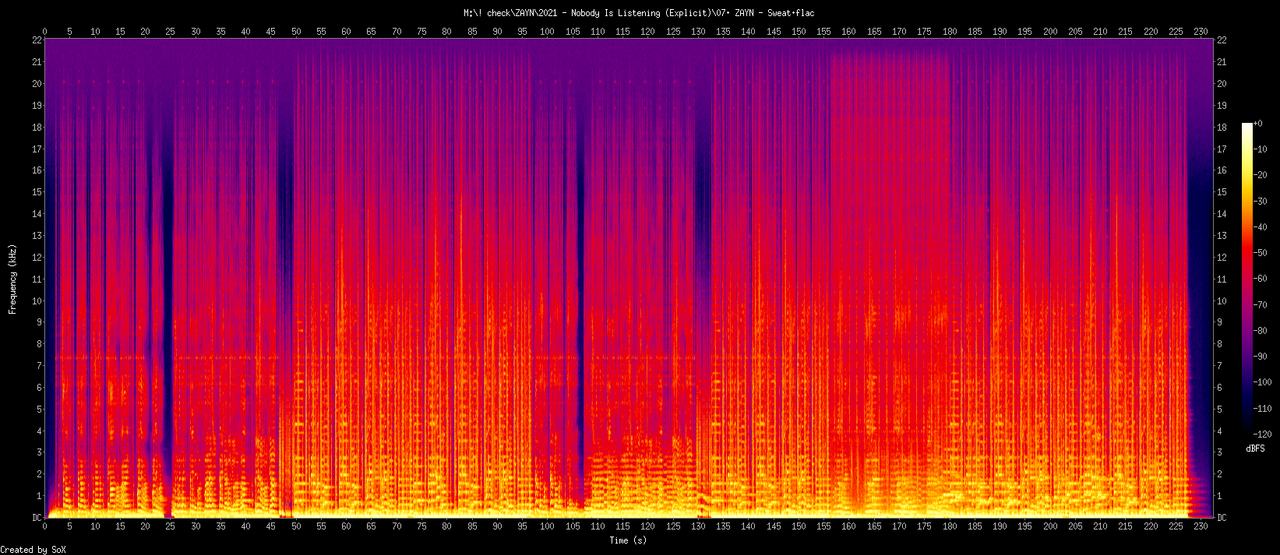The image size is (1280, 555).
Task: Click the "-60" label on the dBFS scale
Action: [1262, 278]
